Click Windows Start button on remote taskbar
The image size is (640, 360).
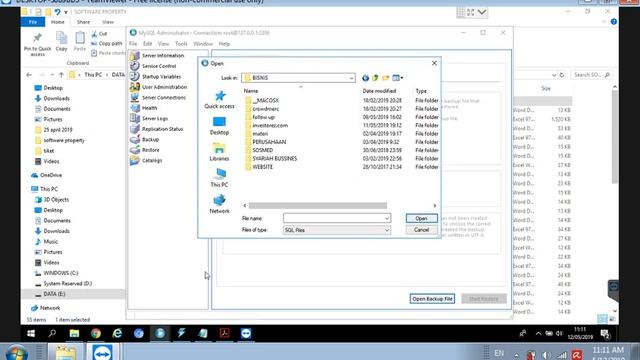point(31,333)
